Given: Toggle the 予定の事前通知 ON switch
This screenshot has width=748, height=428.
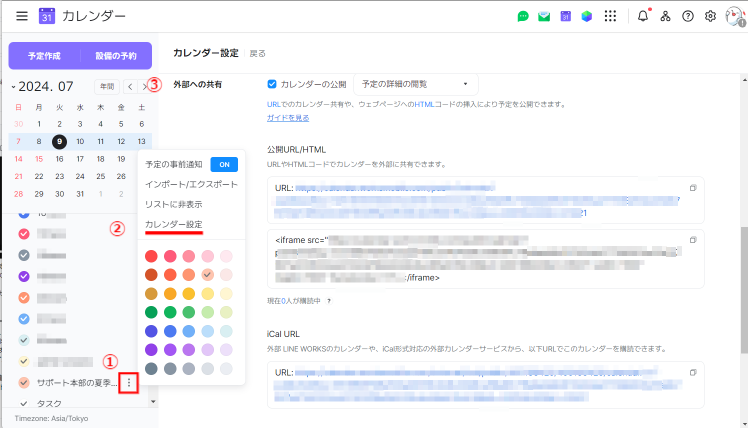Looking at the screenshot, I should click(224, 164).
